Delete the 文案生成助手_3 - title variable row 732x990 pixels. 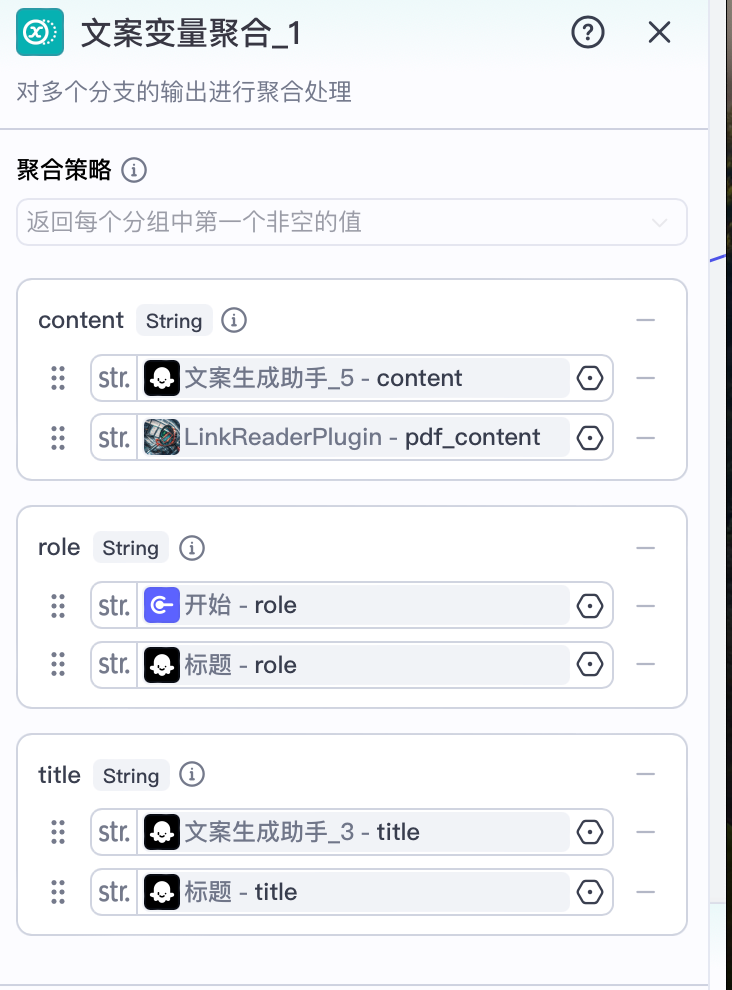pos(645,832)
